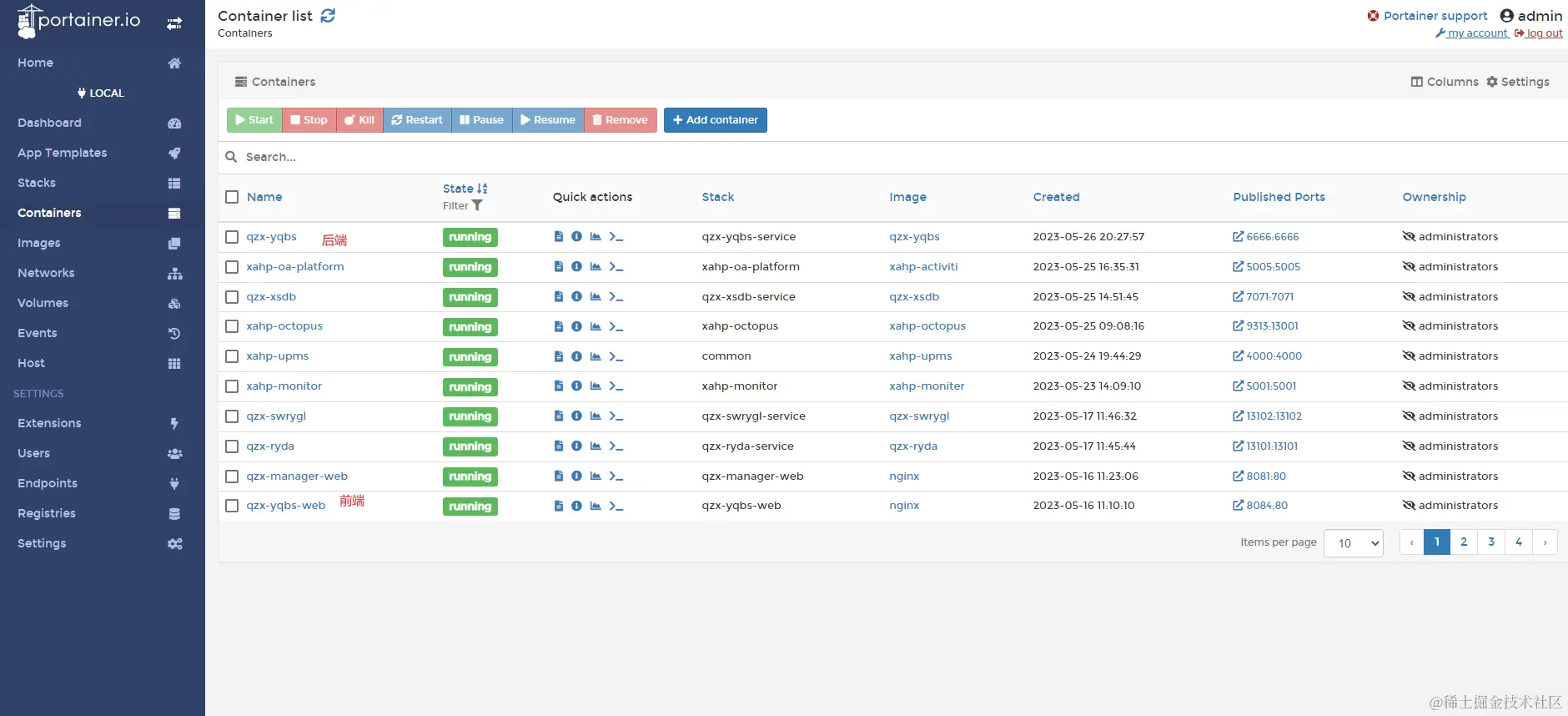The width and height of the screenshot is (1568, 716).
Task: Check the qzx-manager-web container checkbox
Action: (x=232, y=476)
